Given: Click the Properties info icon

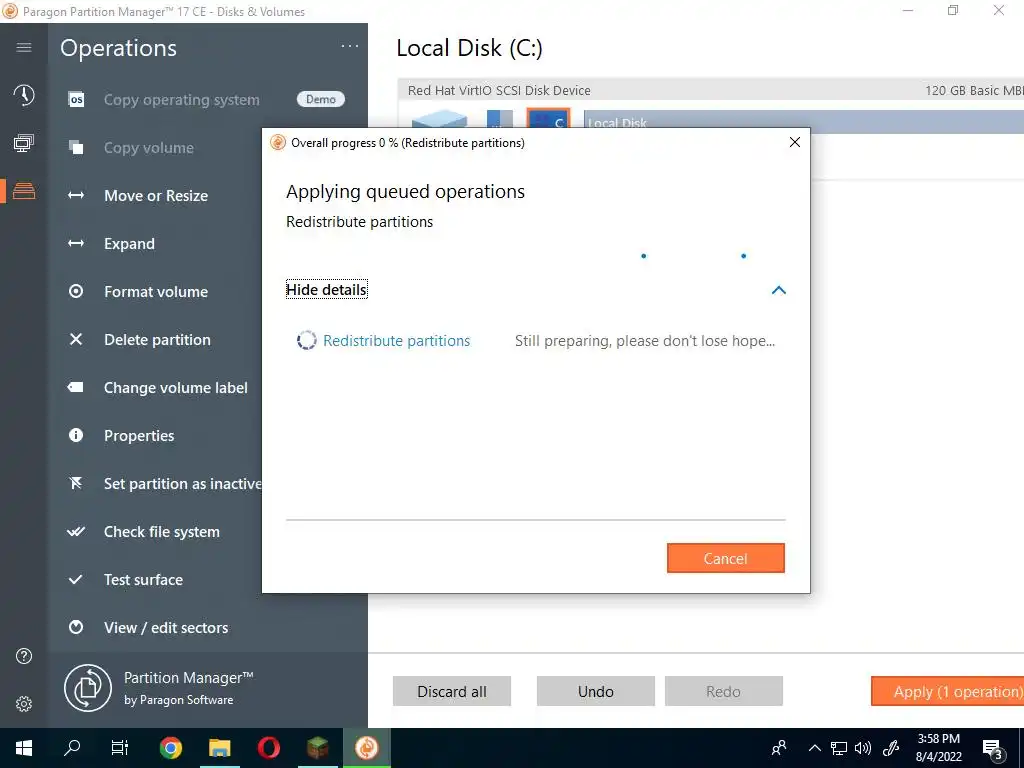Looking at the screenshot, I should (x=76, y=435).
